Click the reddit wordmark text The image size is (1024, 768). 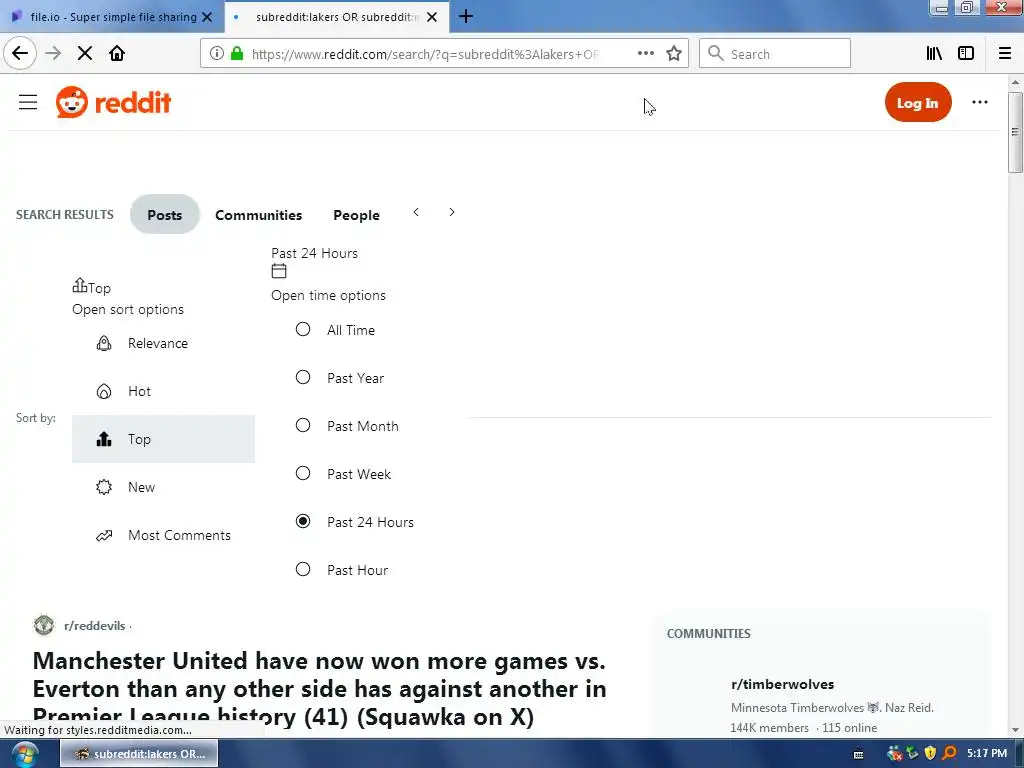133,103
